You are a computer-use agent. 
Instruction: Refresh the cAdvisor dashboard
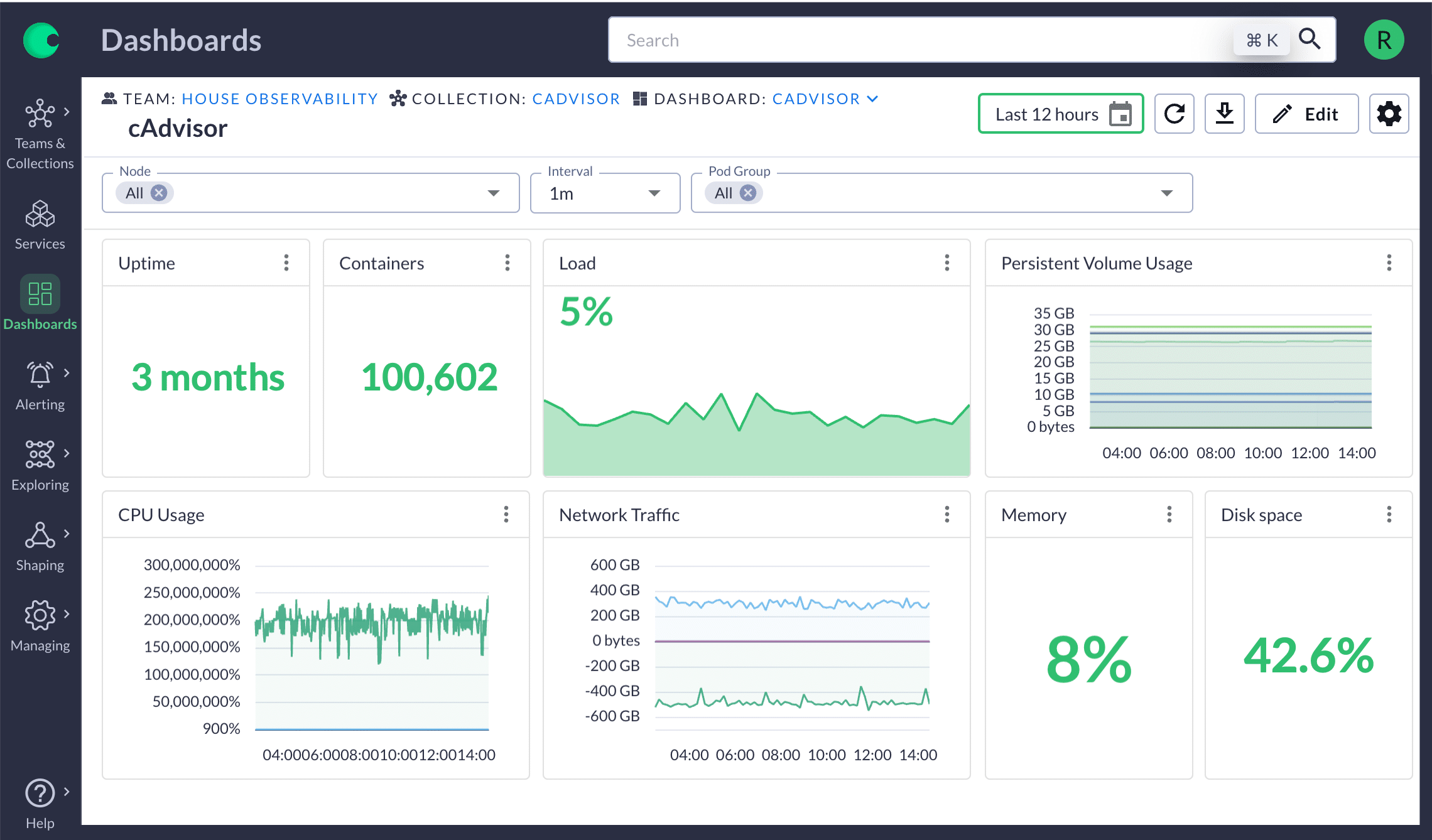[x=1174, y=114]
